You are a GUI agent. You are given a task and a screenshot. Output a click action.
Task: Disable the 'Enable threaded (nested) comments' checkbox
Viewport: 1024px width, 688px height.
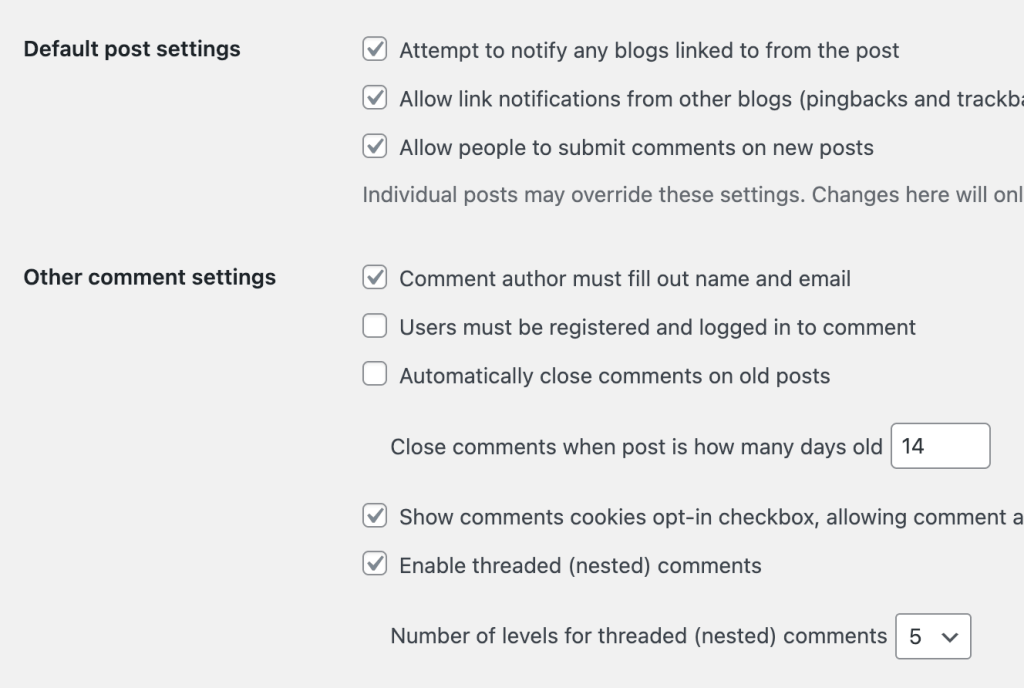tap(375, 565)
